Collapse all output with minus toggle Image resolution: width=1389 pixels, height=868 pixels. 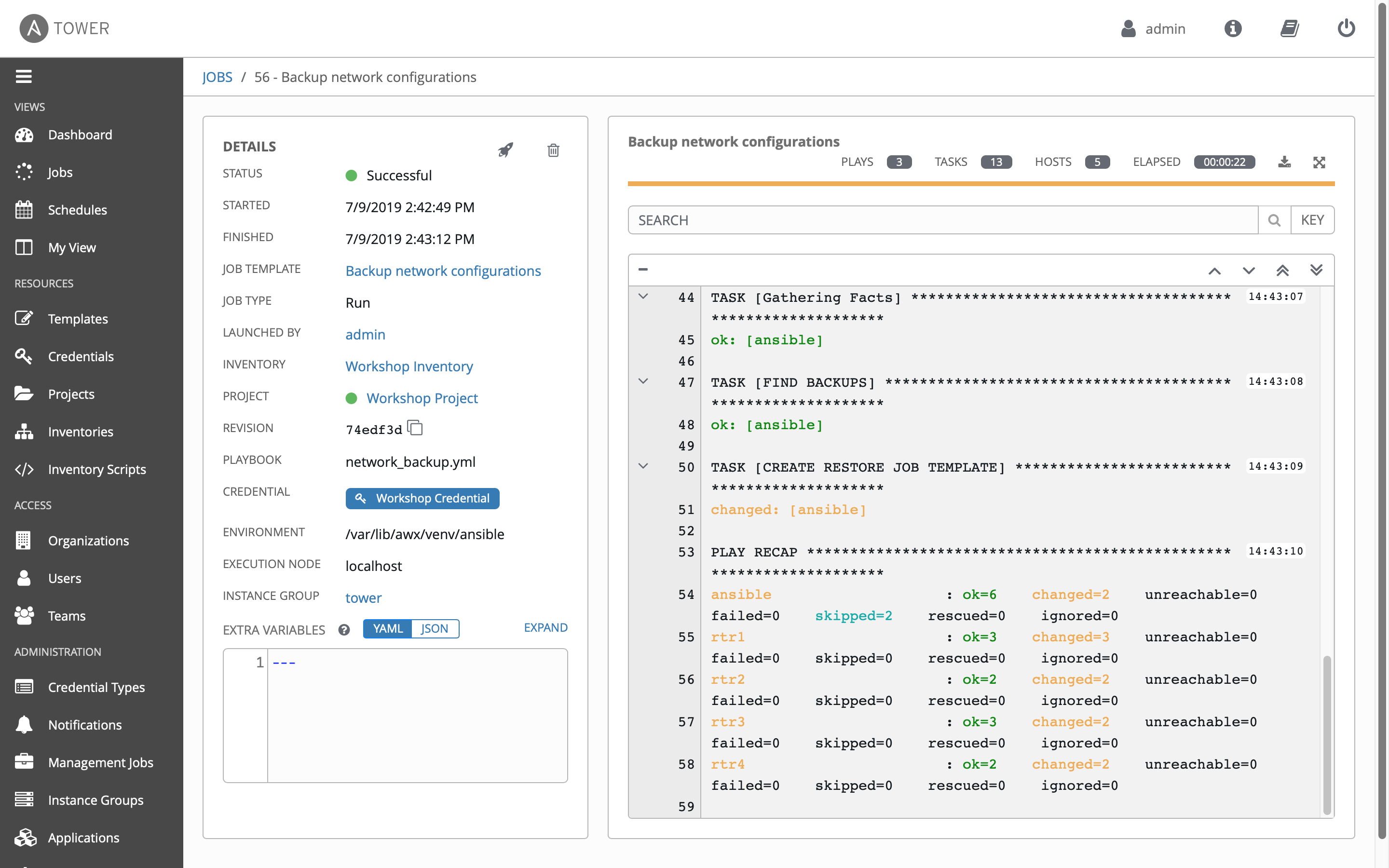pos(643,269)
